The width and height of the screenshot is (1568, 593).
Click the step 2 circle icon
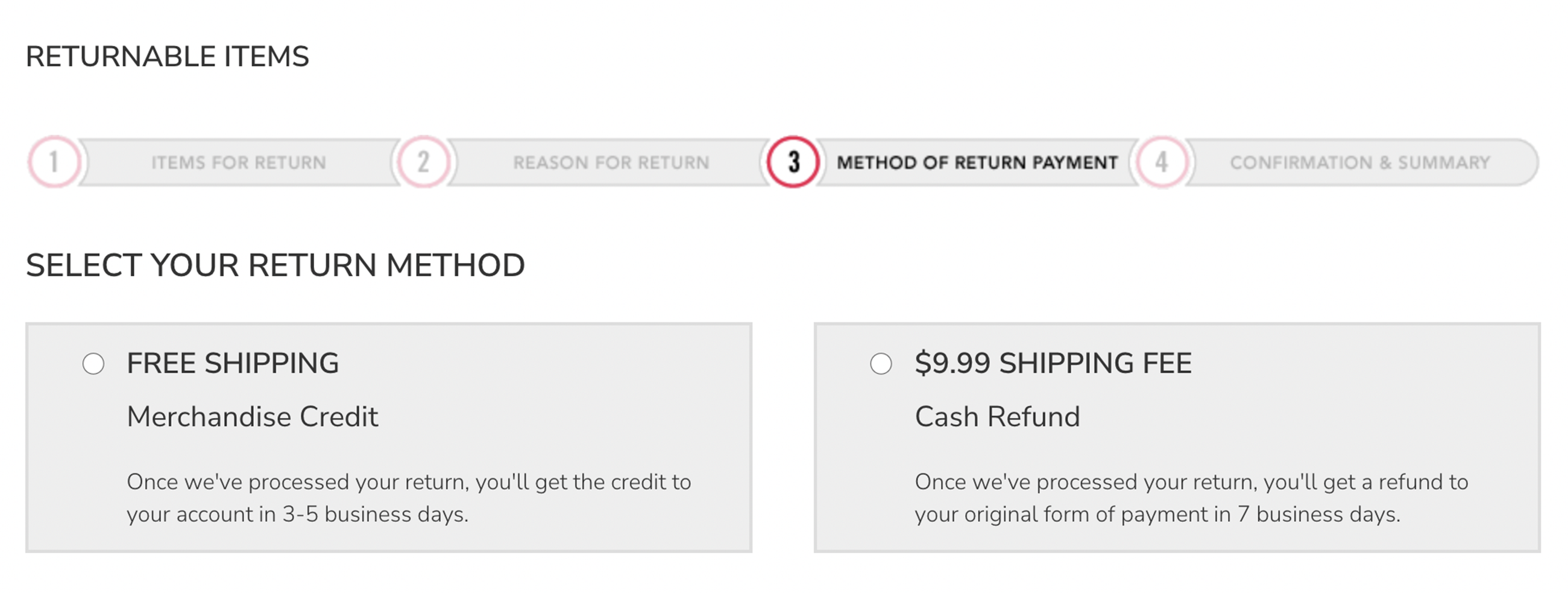coord(423,162)
